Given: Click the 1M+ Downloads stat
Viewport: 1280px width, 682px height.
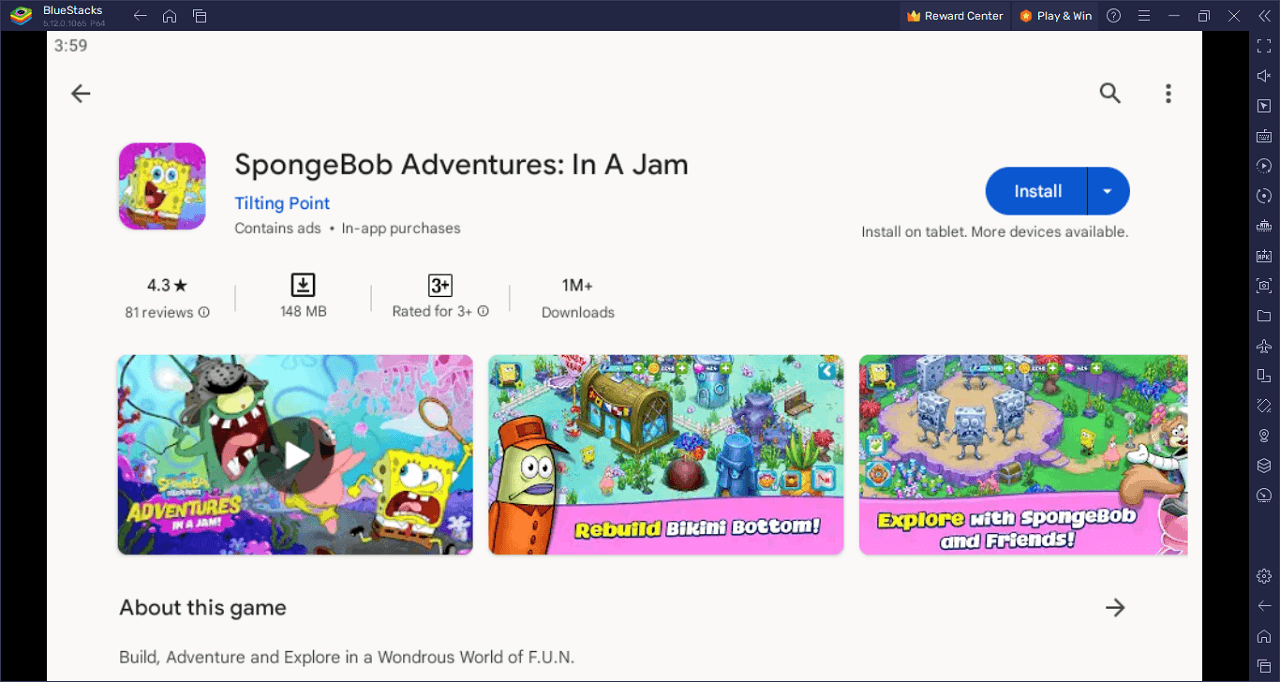Looking at the screenshot, I should click(578, 298).
